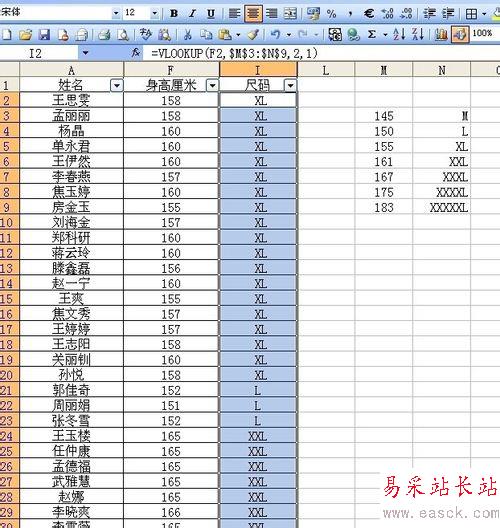Select row 12 header
Image resolution: width=500 pixels, height=528 pixels.
pyautogui.click(x=9, y=253)
